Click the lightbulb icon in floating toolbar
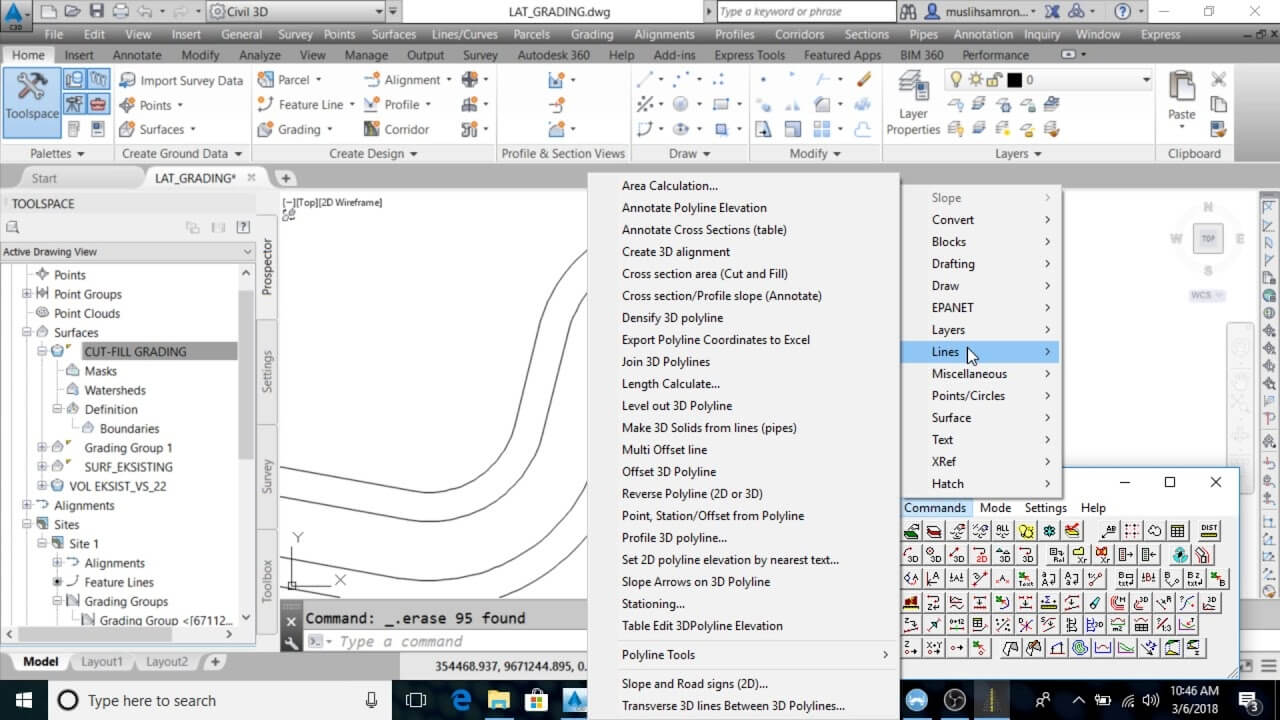The width and height of the screenshot is (1280, 720). 1026,531
